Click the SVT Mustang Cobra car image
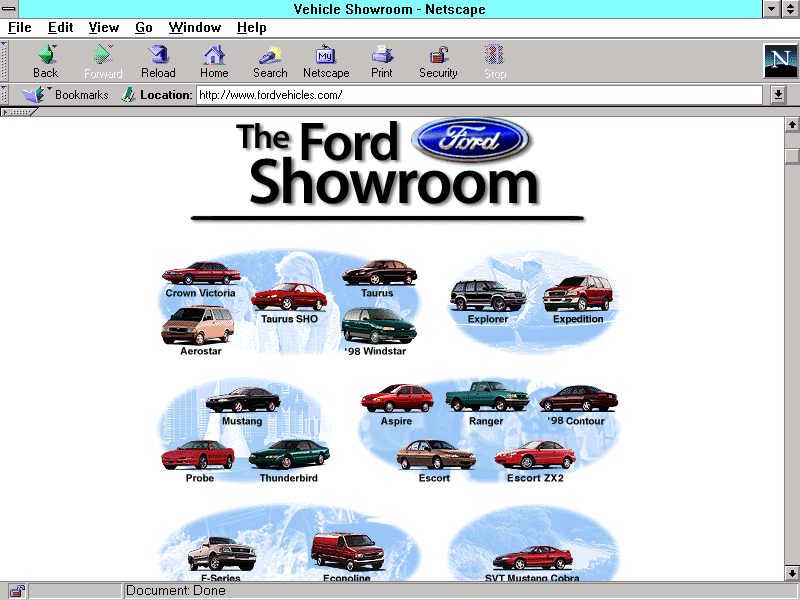This screenshot has height=600, width=800. [x=533, y=558]
